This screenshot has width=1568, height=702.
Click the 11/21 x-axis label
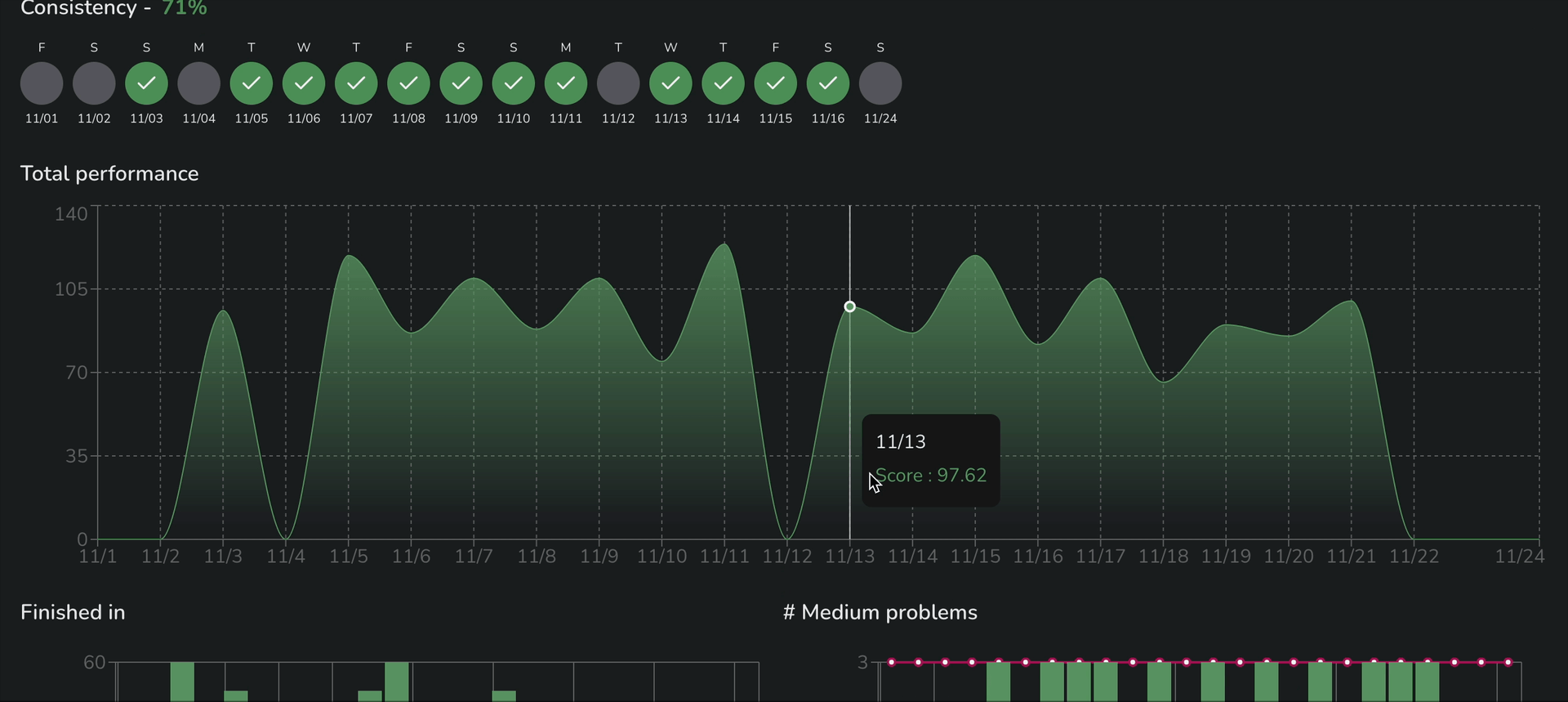1351,557
